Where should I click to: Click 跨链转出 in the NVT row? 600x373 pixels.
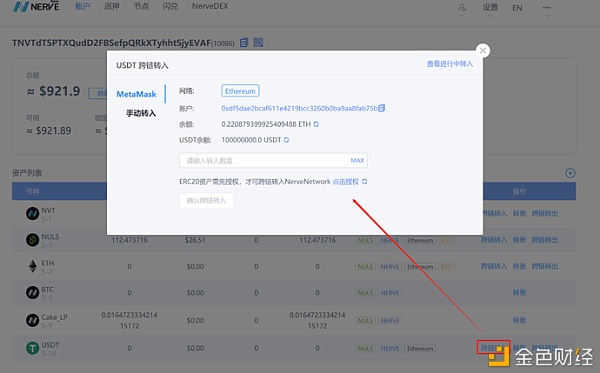tap(545, 213)
